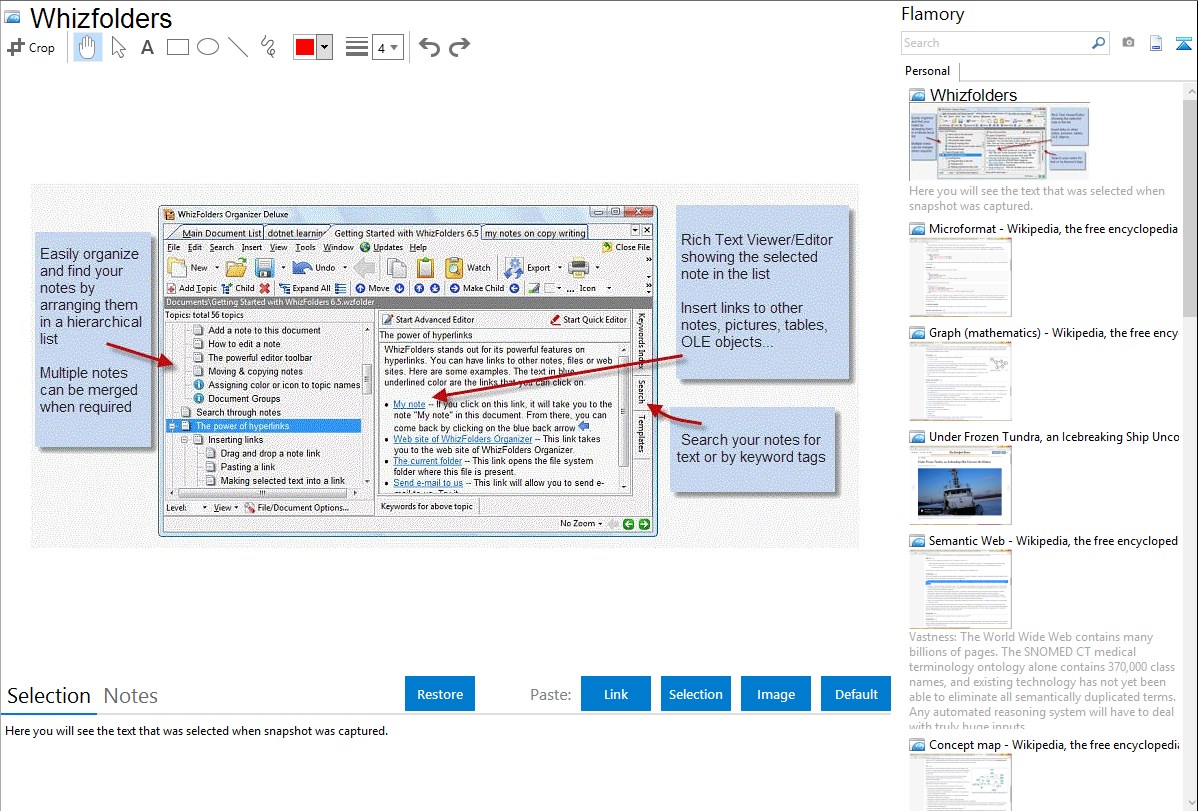Click the icon beside Semantic Web entry

pyautogui.click(x=917, y=541)
